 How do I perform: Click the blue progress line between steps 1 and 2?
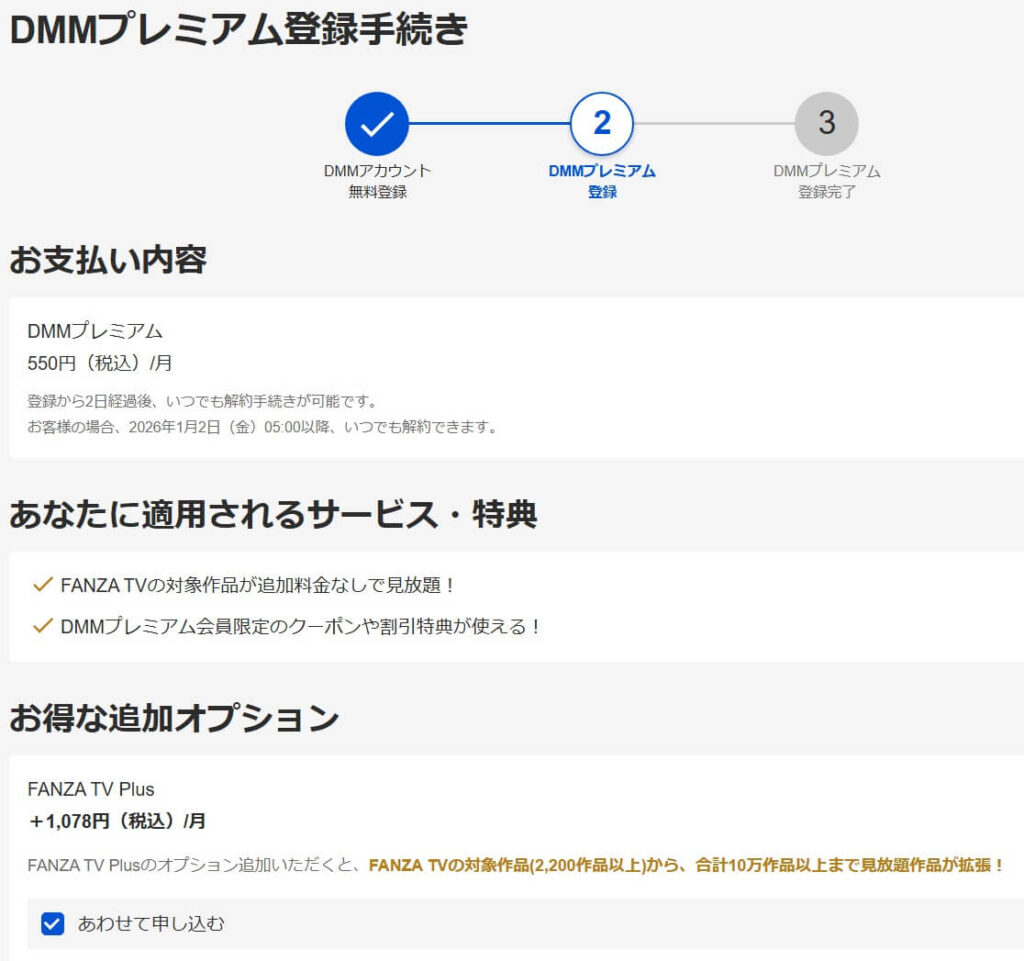489,124
